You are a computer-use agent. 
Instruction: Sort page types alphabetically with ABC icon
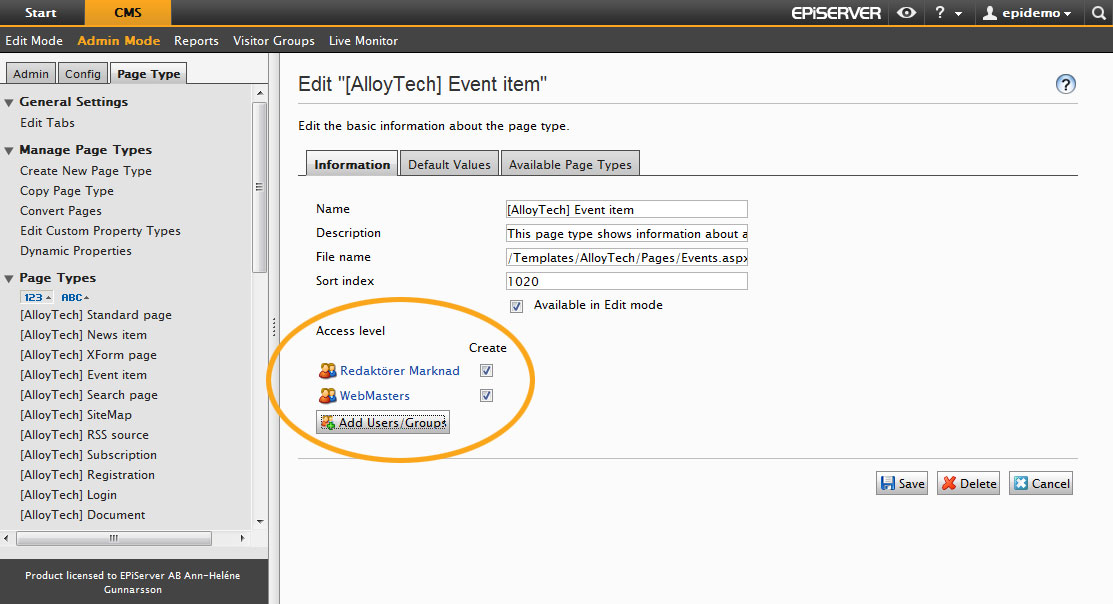[75, 297]
